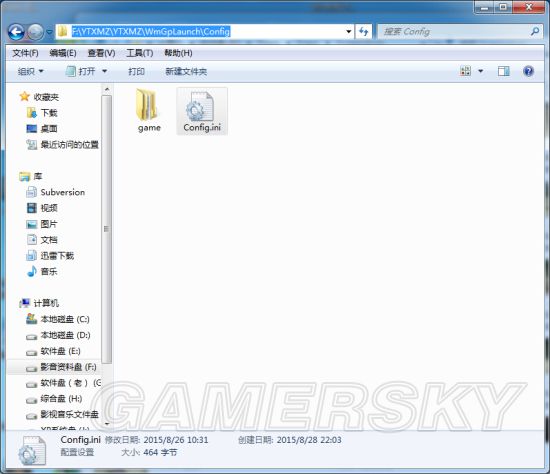Minimize the explorer window

pos(484,7)
